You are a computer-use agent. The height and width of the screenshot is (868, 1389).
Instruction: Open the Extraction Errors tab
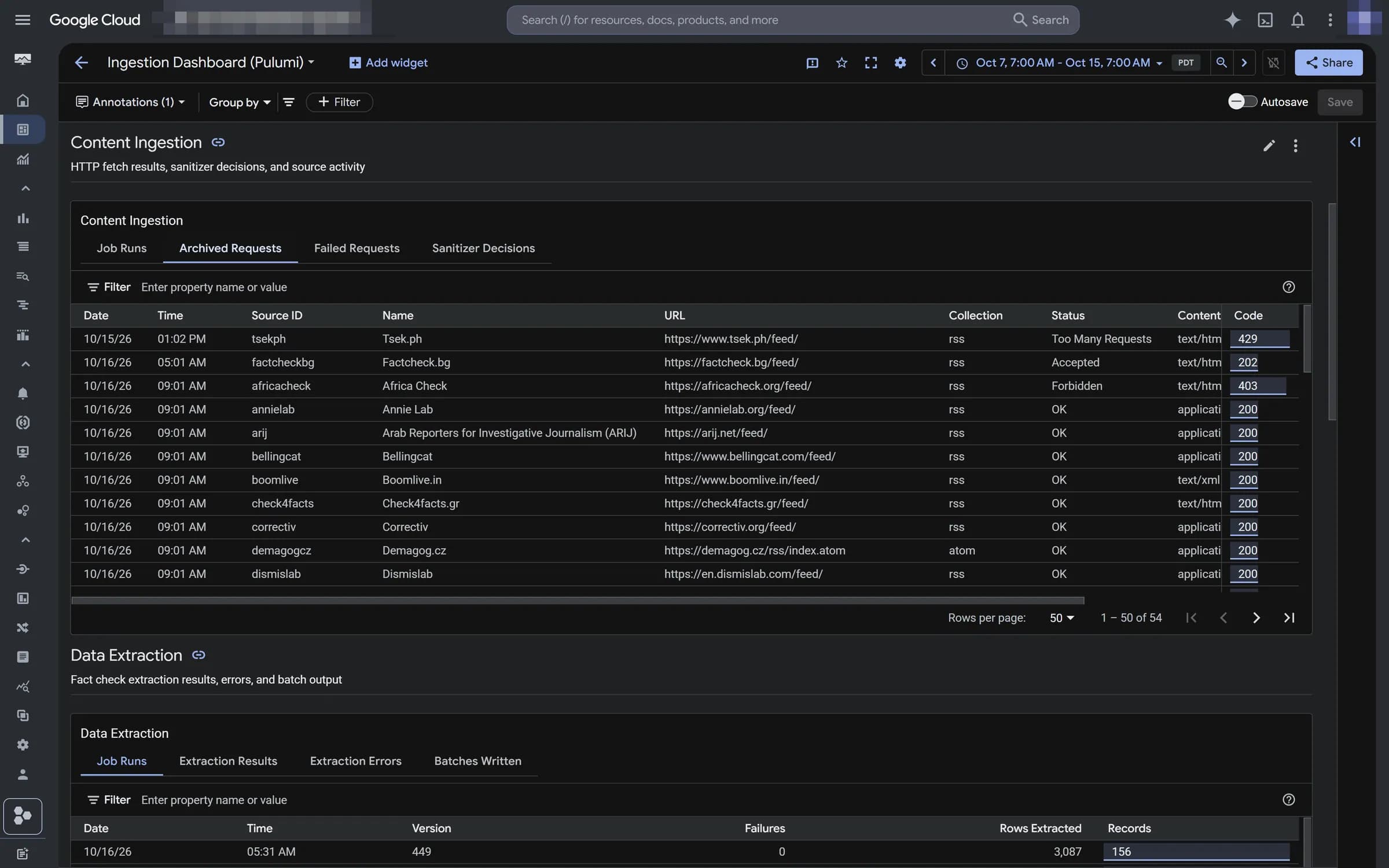[355, 761]
